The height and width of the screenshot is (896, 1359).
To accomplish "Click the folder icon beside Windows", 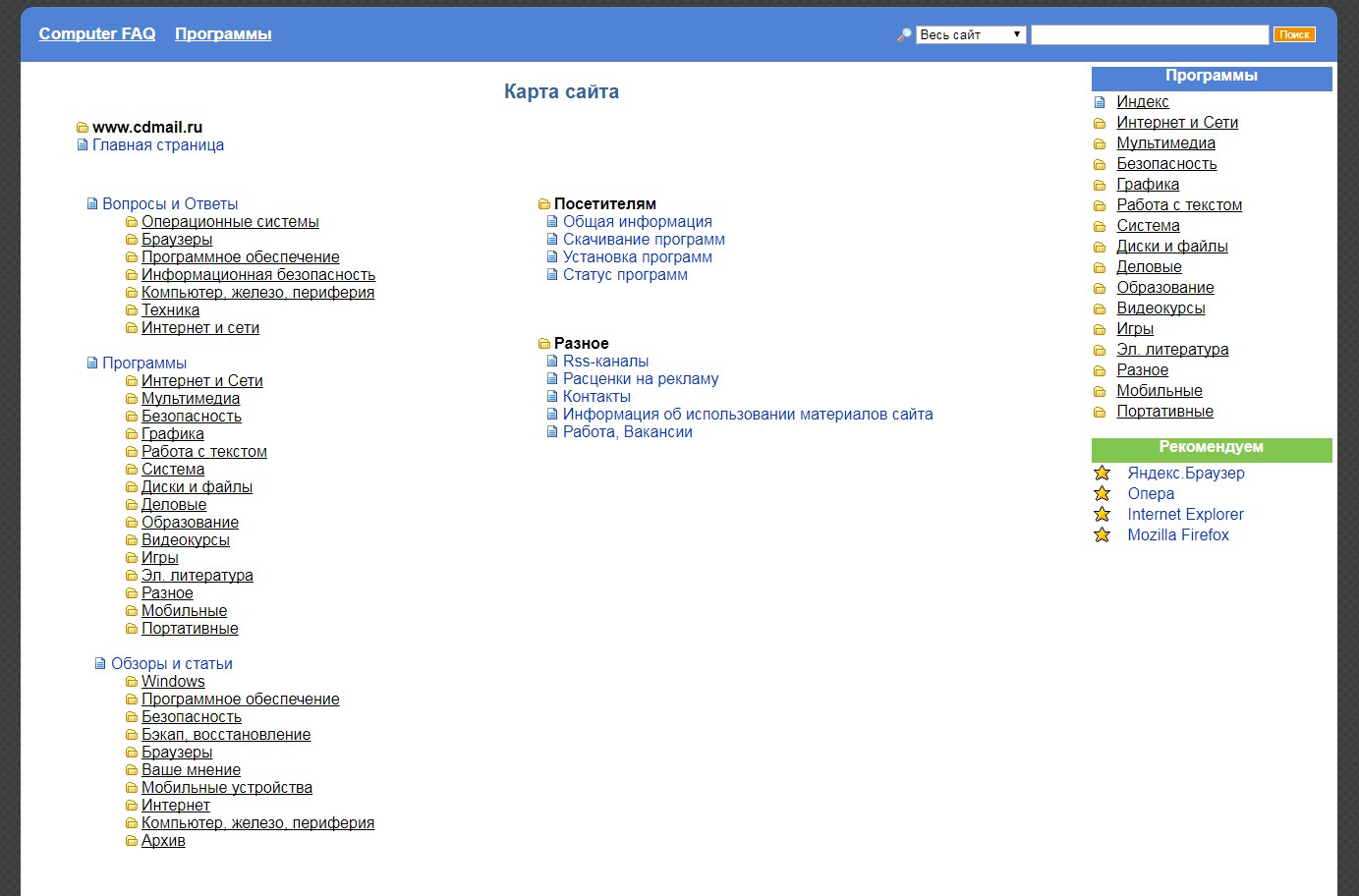I will coord(132,682).
